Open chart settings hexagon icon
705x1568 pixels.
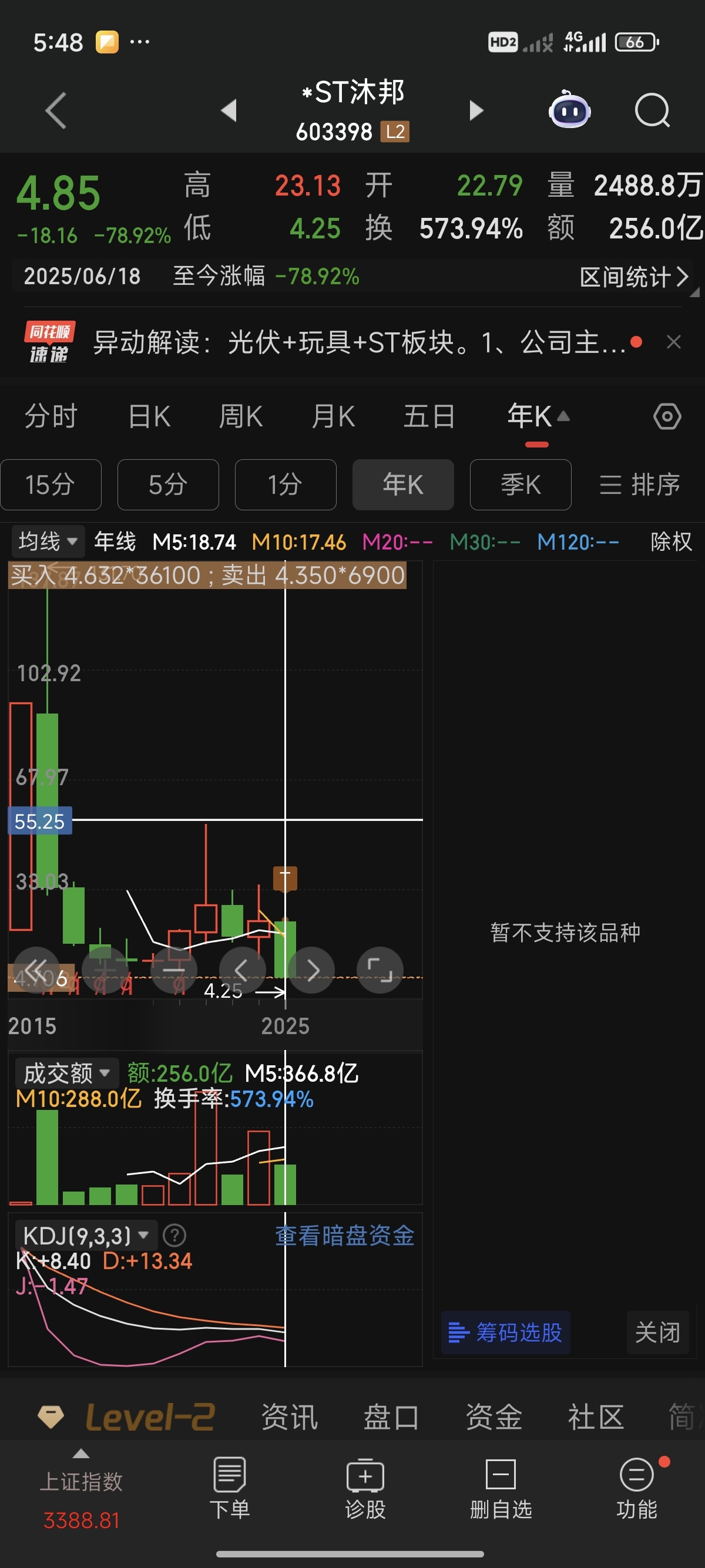coord(667,417)
